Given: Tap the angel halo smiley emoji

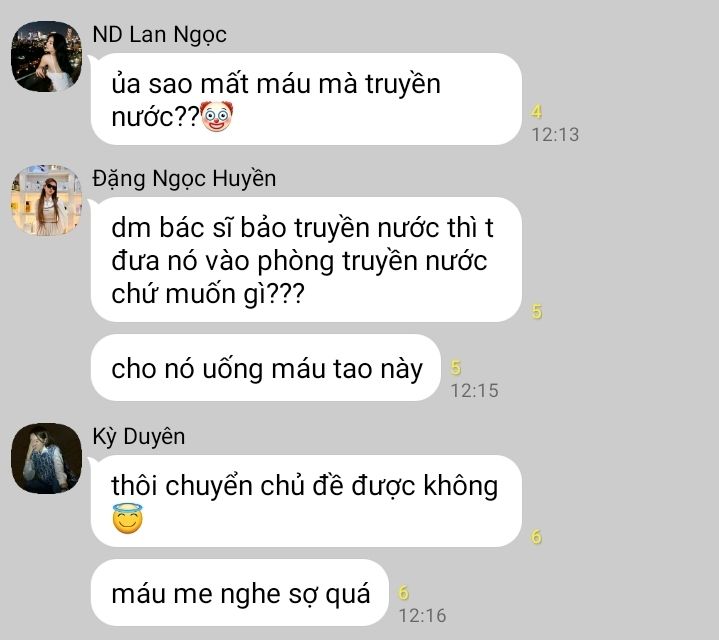Looking at the screenshot, I should pos(127,519).
